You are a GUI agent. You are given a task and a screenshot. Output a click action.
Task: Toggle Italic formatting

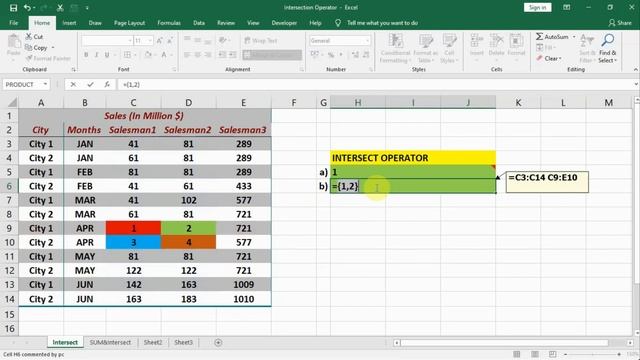[97, 55]
